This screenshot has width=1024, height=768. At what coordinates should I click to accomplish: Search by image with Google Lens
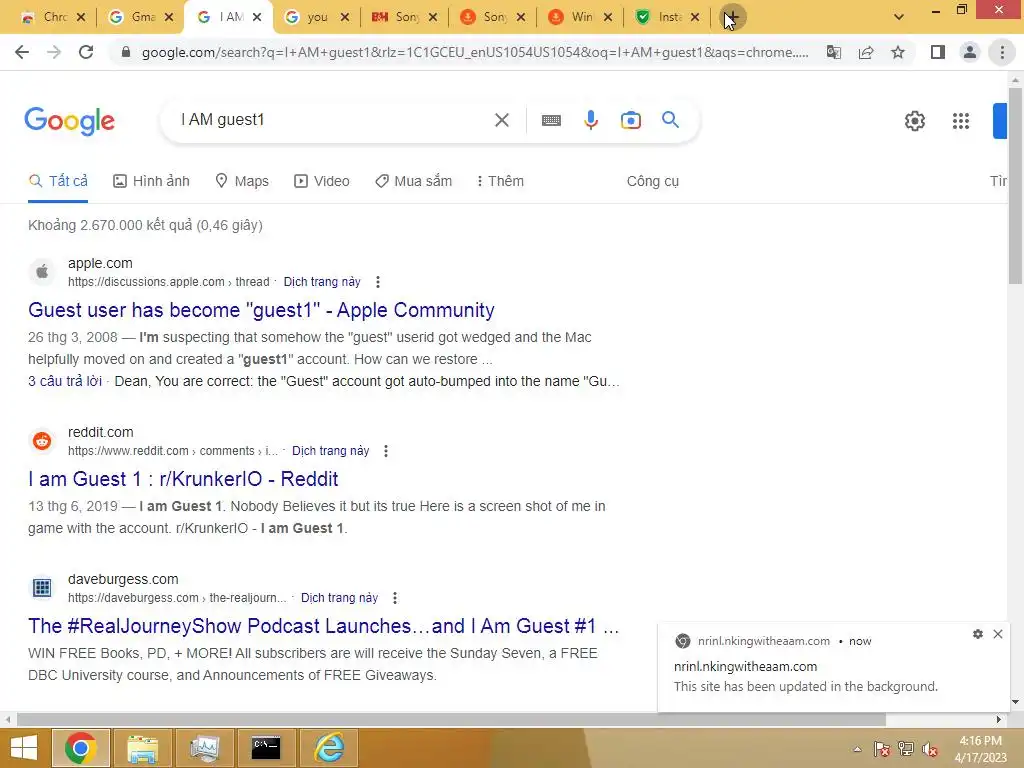click(631, 120)
